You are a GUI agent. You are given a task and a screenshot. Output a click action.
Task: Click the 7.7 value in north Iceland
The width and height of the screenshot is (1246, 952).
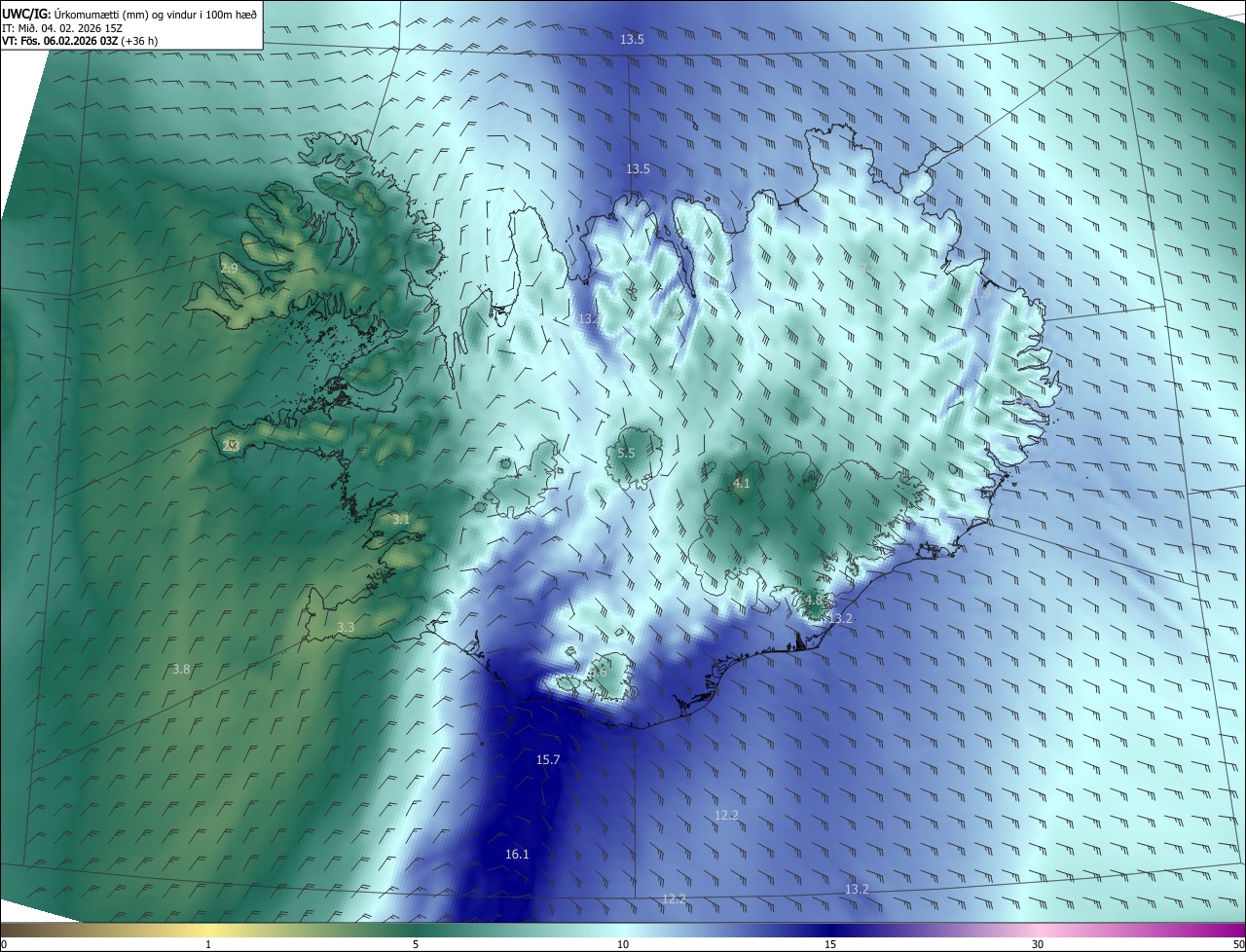point(869,266)
